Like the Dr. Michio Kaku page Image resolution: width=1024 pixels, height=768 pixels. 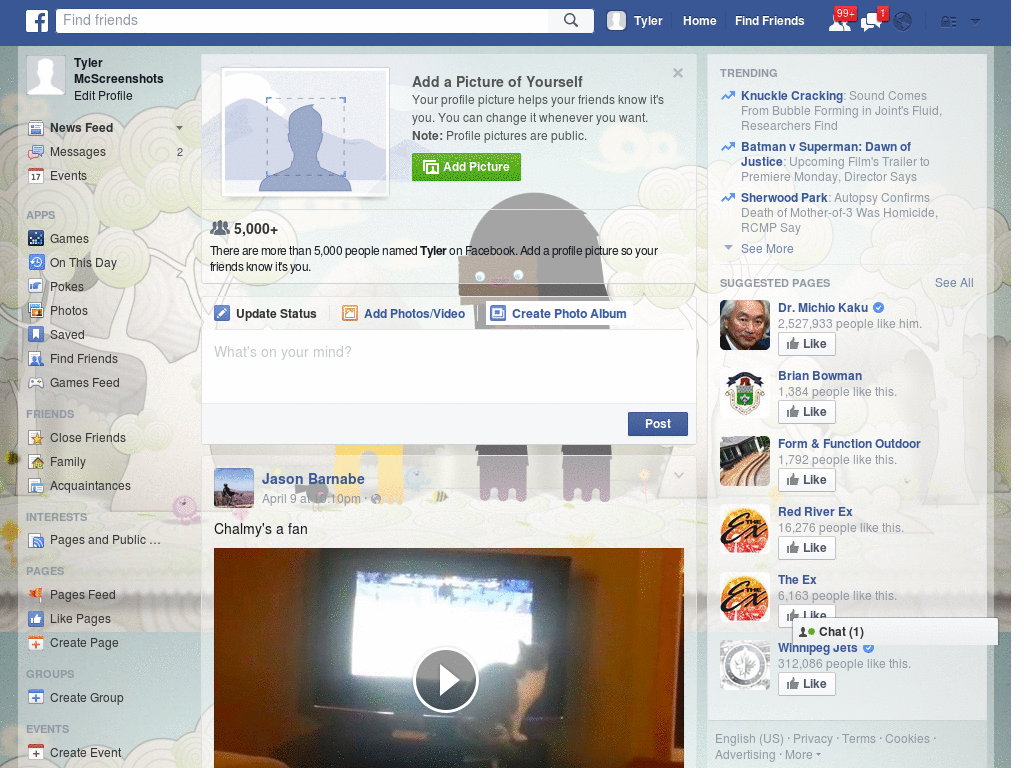(807, 344)
